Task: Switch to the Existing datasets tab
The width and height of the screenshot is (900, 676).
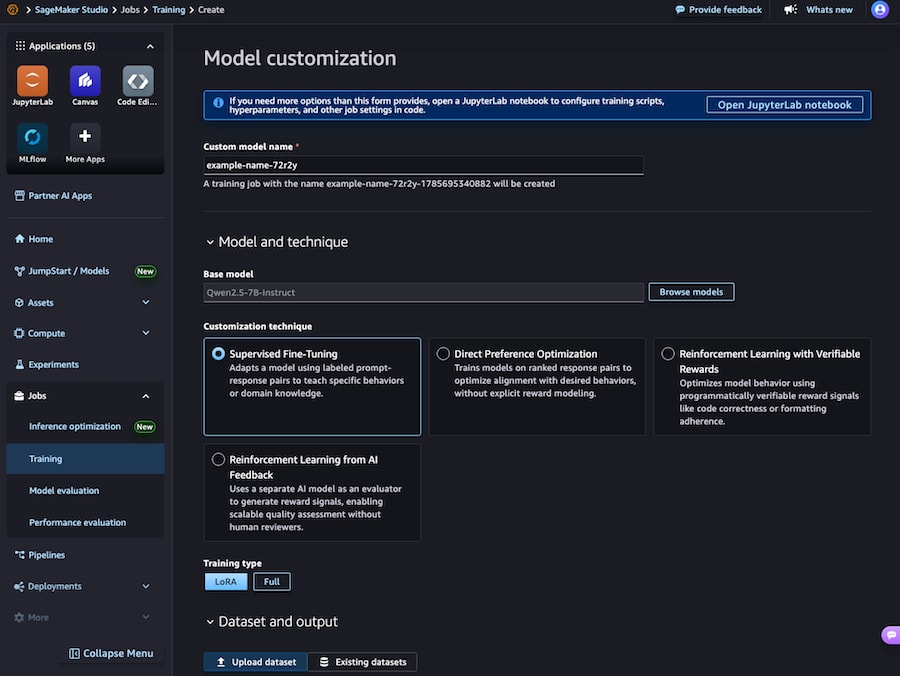Action: (x=362, y=662)
